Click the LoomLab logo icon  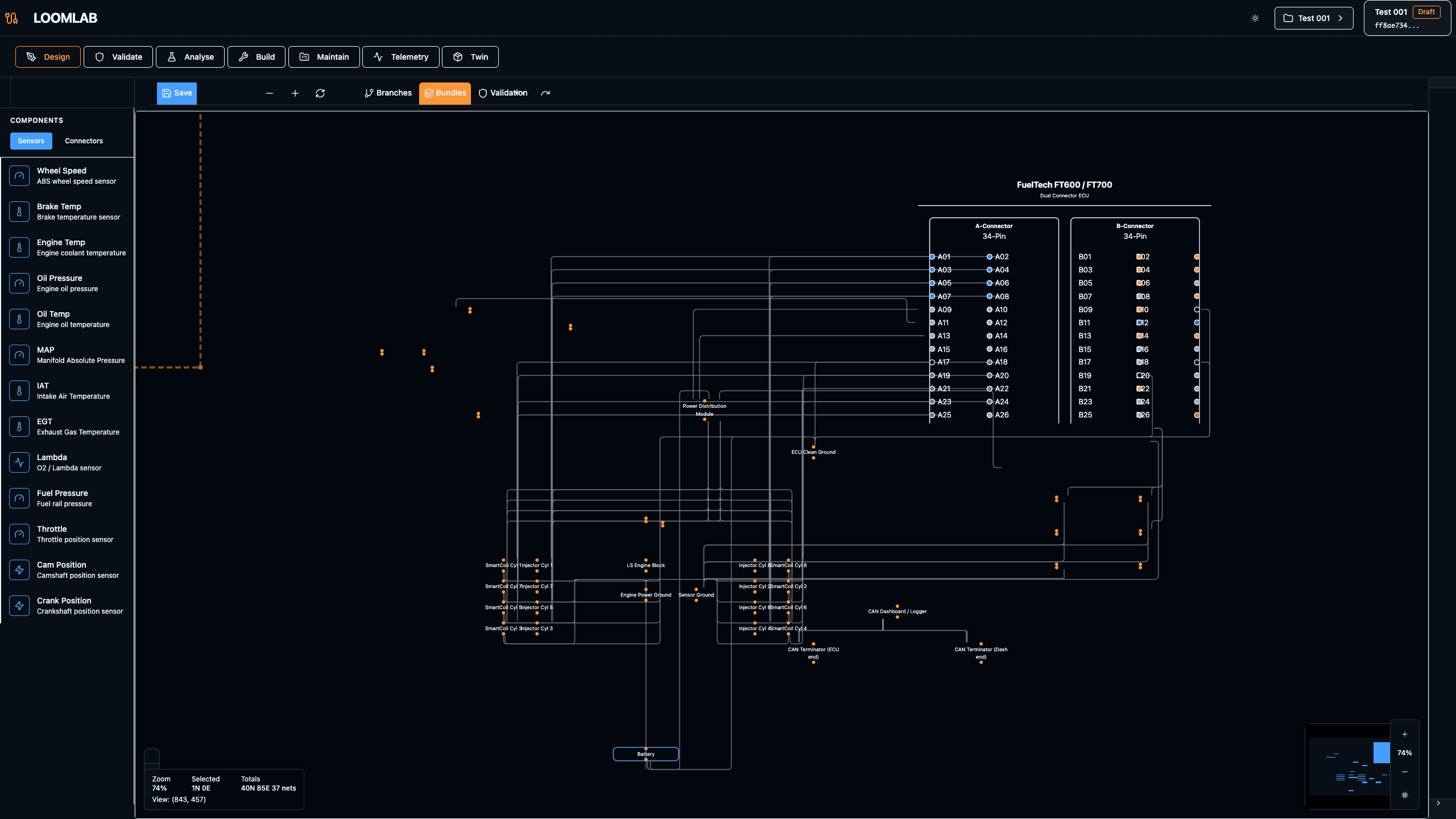coord(12,18)
